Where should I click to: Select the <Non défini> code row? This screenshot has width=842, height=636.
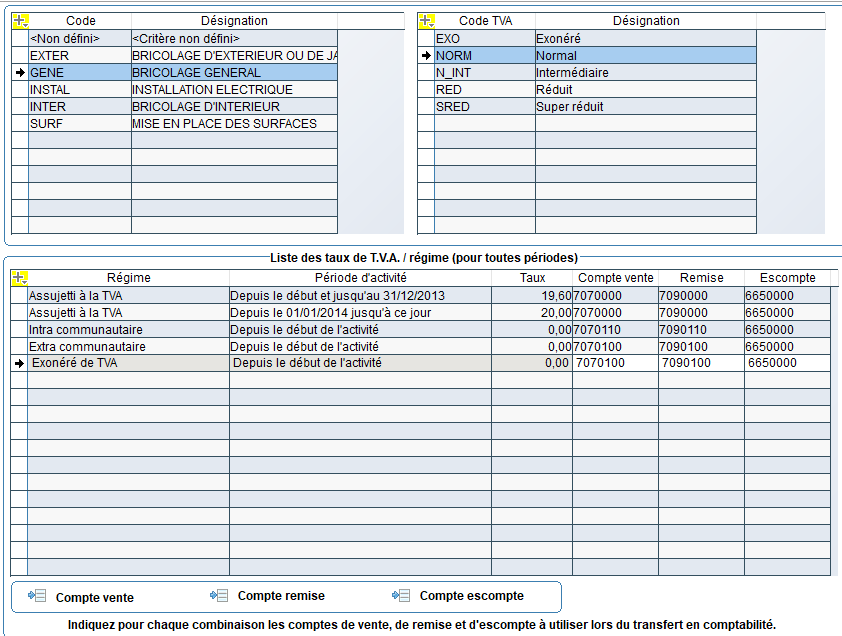(x=175, y=39)
